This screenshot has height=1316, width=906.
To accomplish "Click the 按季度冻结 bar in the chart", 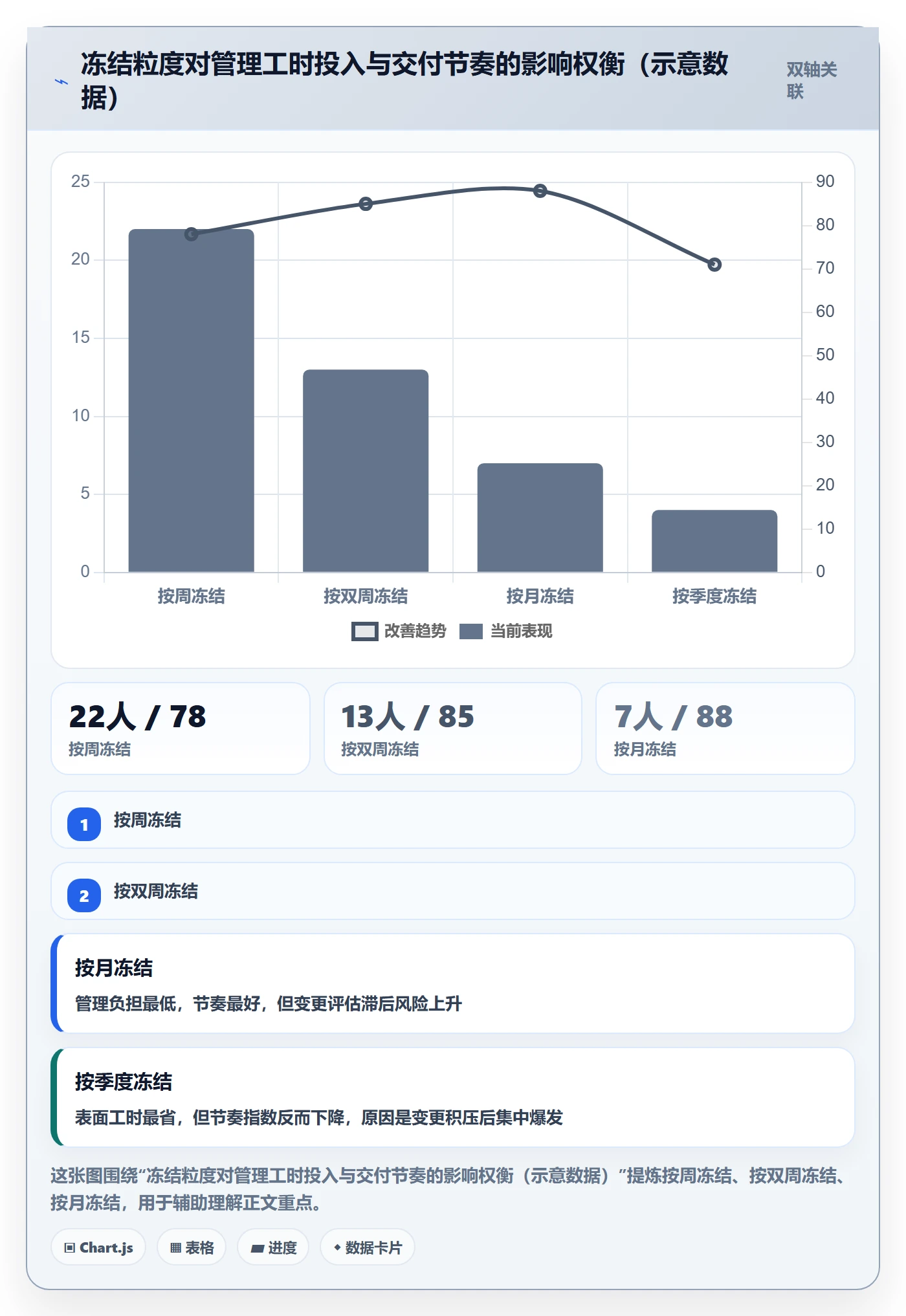I will point(714,541).
